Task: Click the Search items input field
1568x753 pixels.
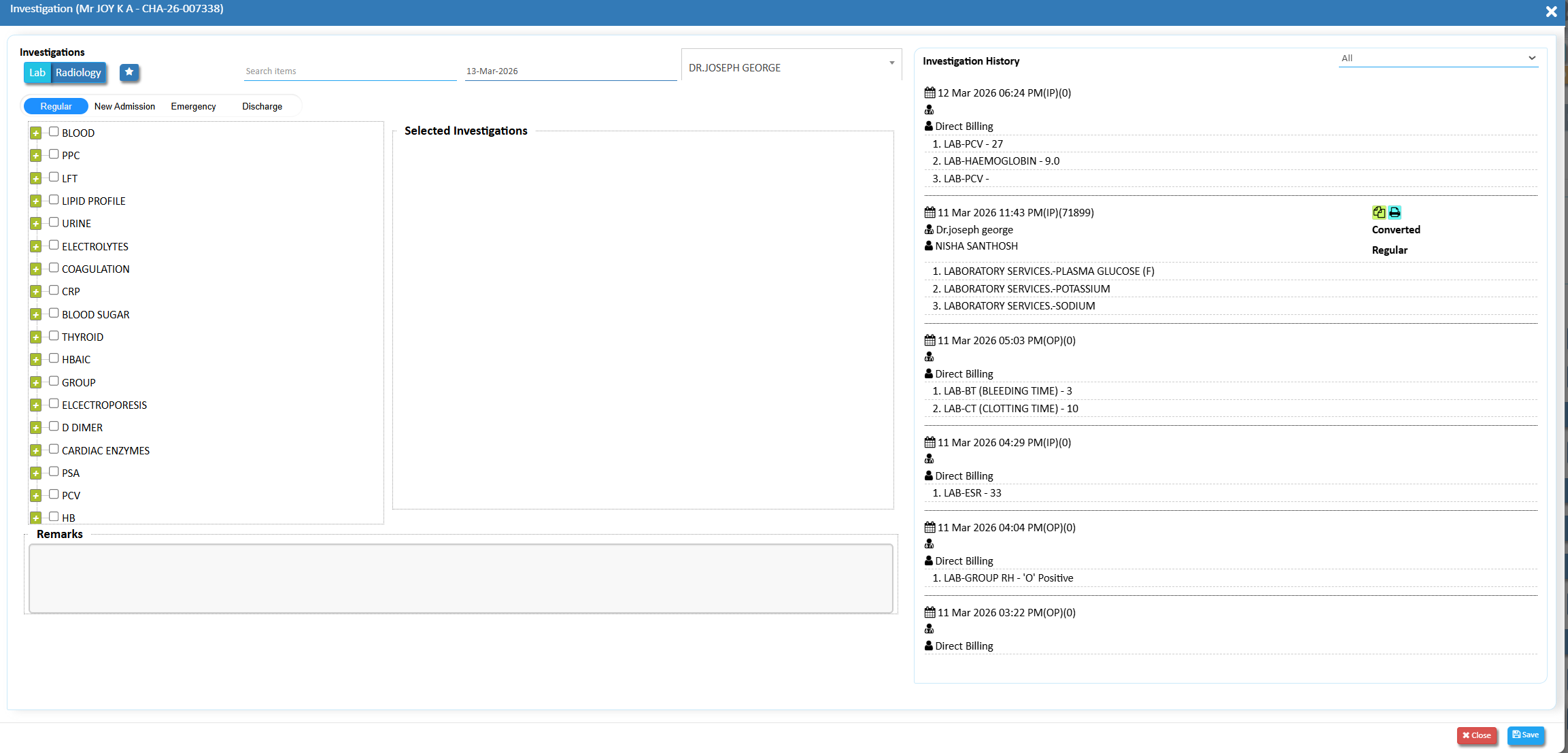Action: 350,71
